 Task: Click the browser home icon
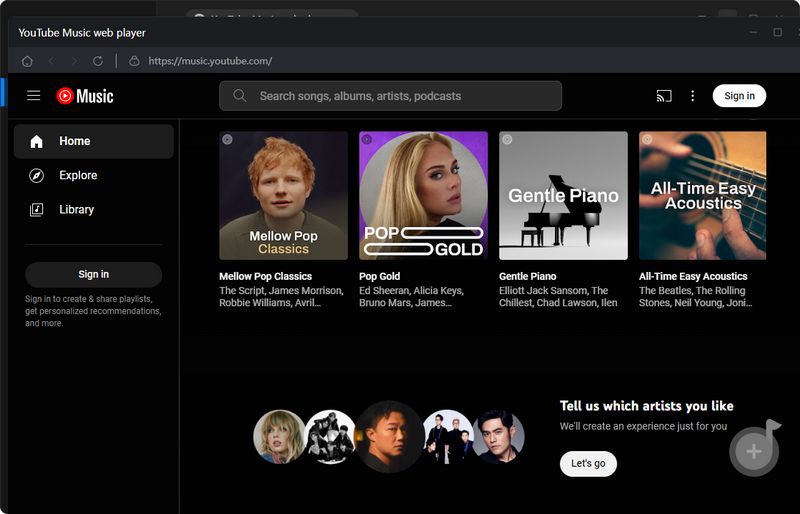27,61
